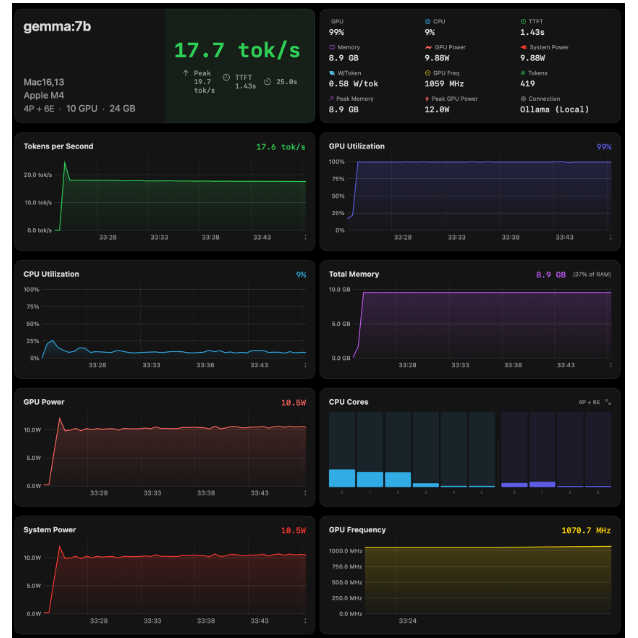Click the red System Power plug icon

(524, 47)
